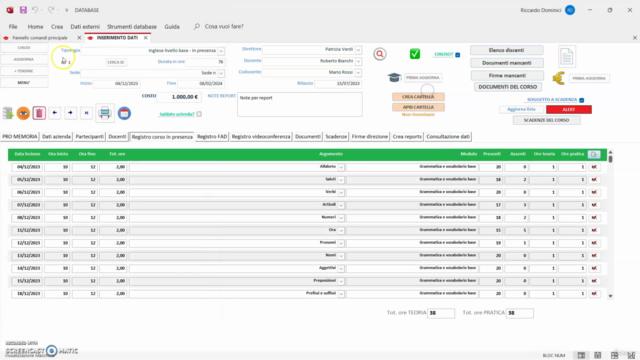Open the Sede dropdown
This screenshot has height=360, width=640.
click(x=221, y=73)
